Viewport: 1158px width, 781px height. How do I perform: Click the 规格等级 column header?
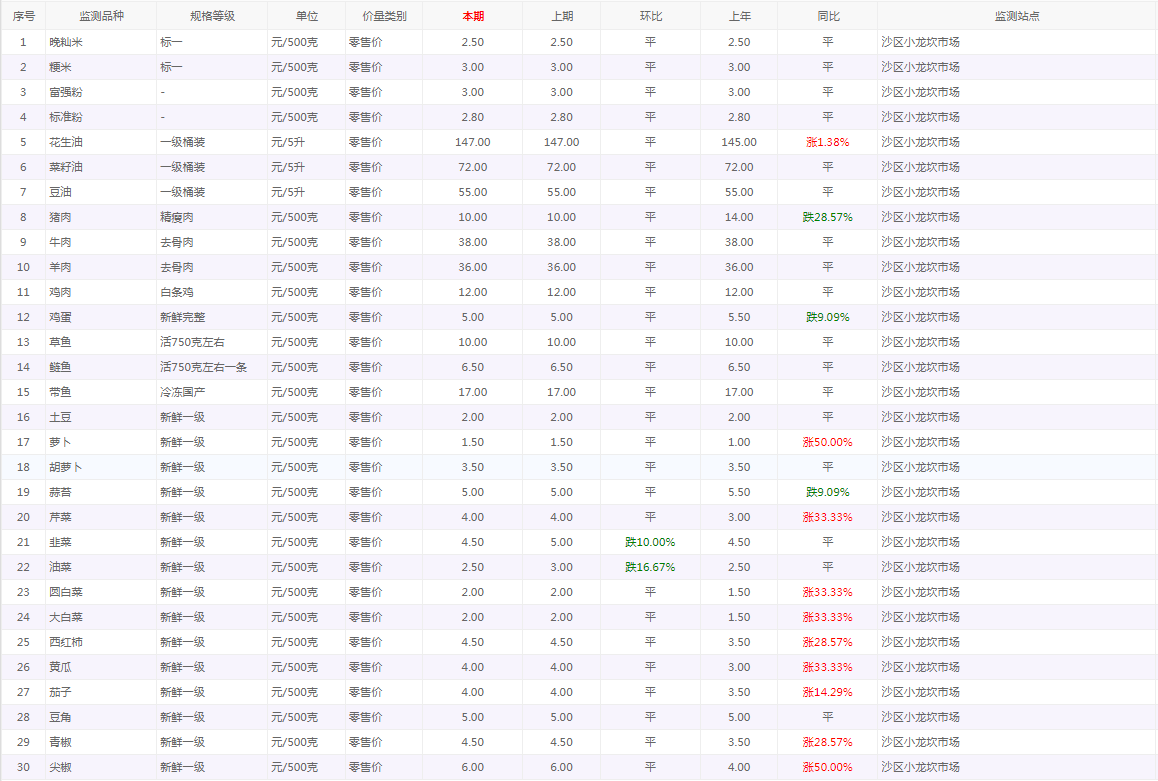tap(211, 16)
